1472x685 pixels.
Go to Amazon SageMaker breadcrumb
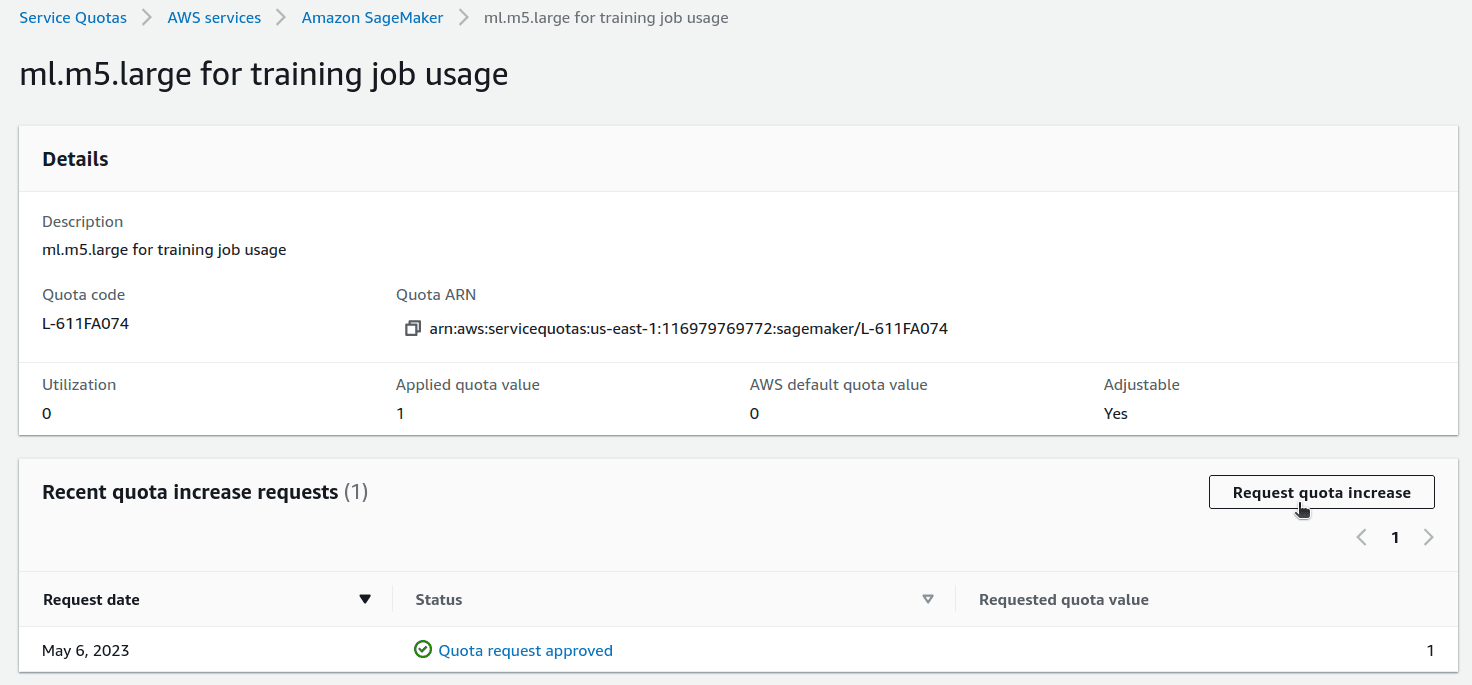[372, 18]
